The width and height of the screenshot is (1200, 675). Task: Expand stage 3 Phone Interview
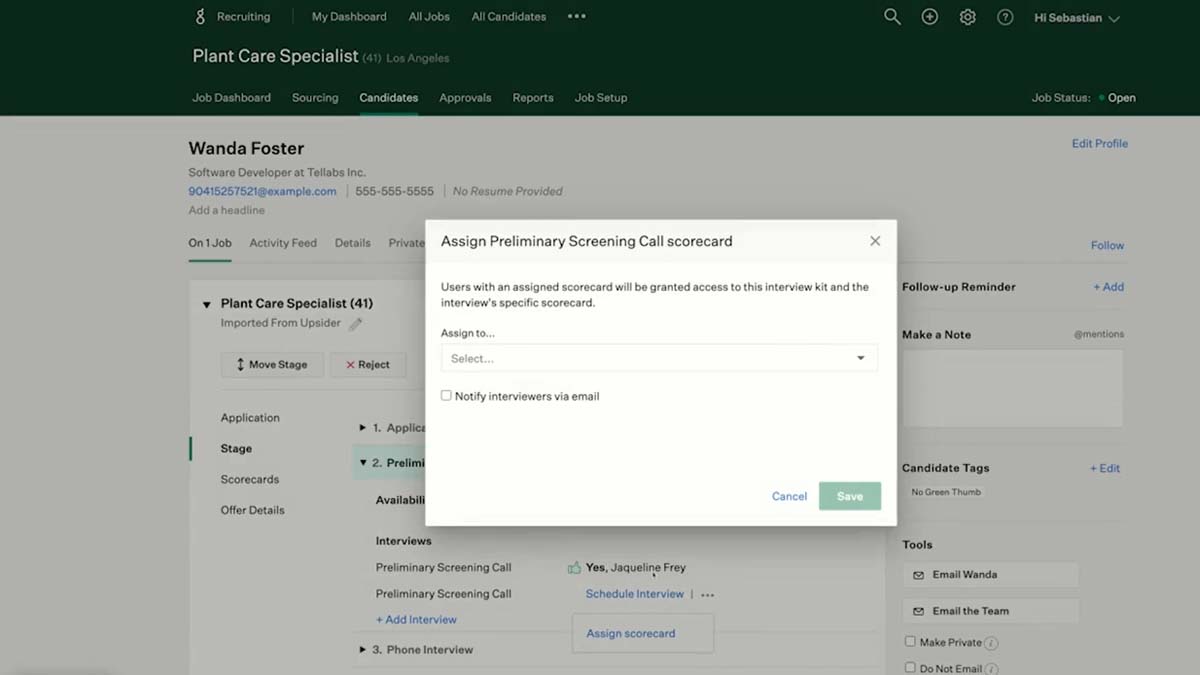click(x=363, y=650)
